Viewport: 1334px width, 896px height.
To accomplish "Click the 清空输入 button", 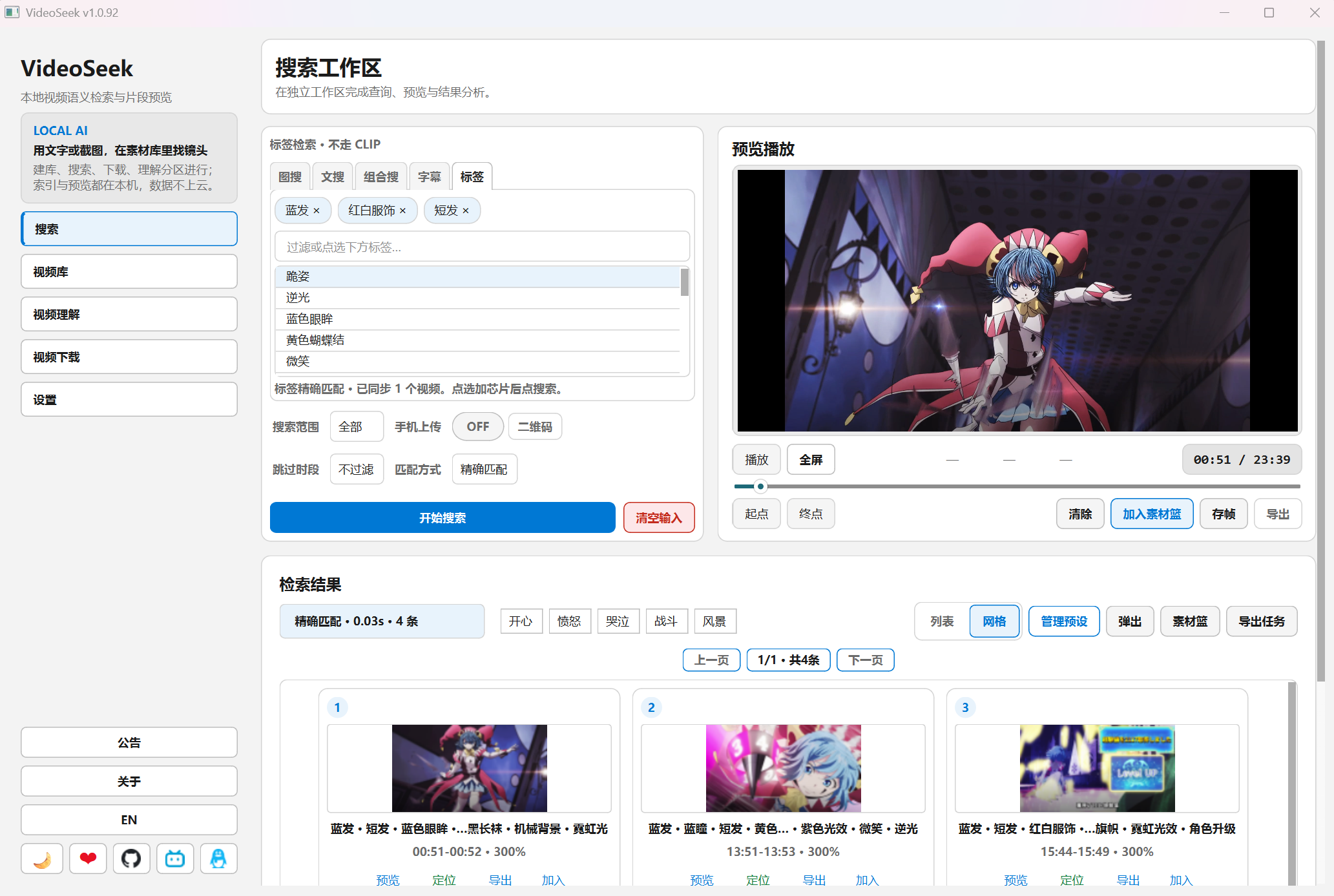I will coord(659,517).
